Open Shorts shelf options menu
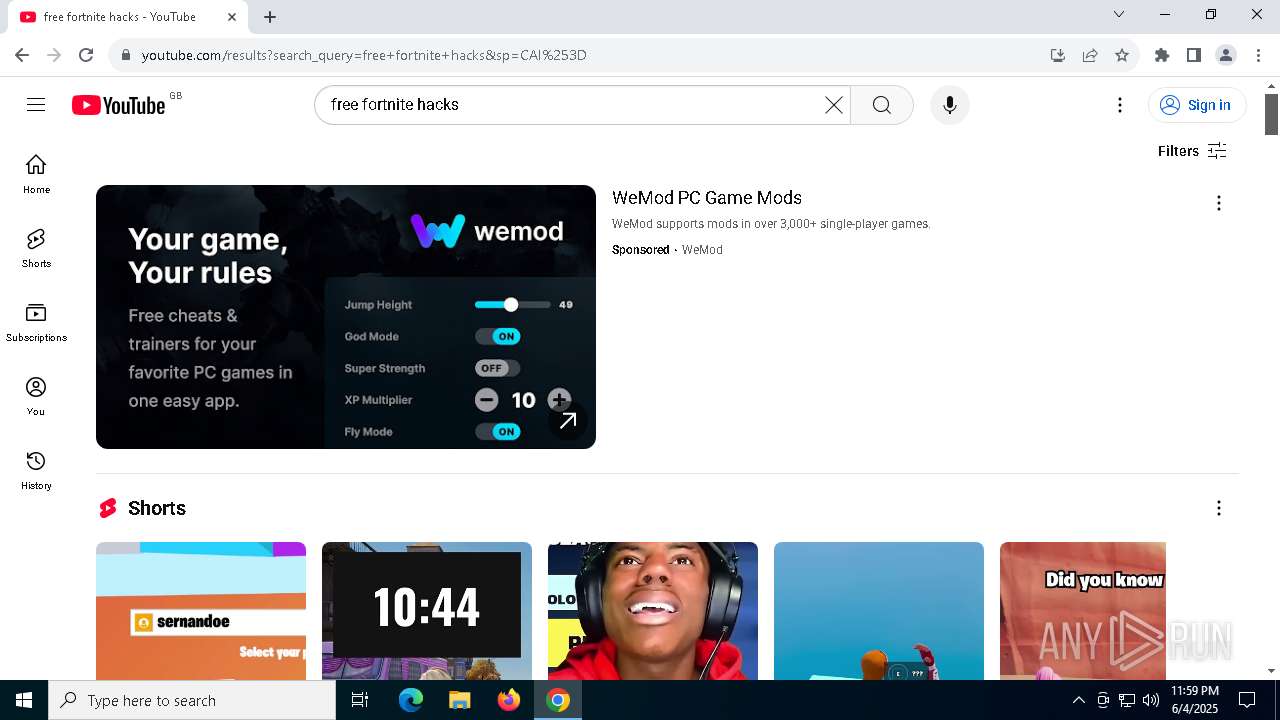The image size is (1280, 720). (x=1218, y=508)
